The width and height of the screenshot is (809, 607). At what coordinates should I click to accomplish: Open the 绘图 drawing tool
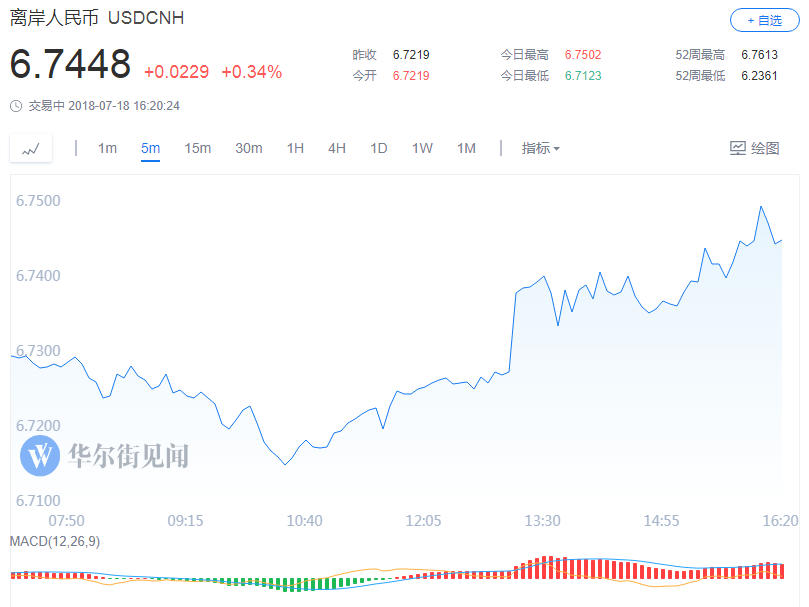pyautogui.click(x=754, y=148)
